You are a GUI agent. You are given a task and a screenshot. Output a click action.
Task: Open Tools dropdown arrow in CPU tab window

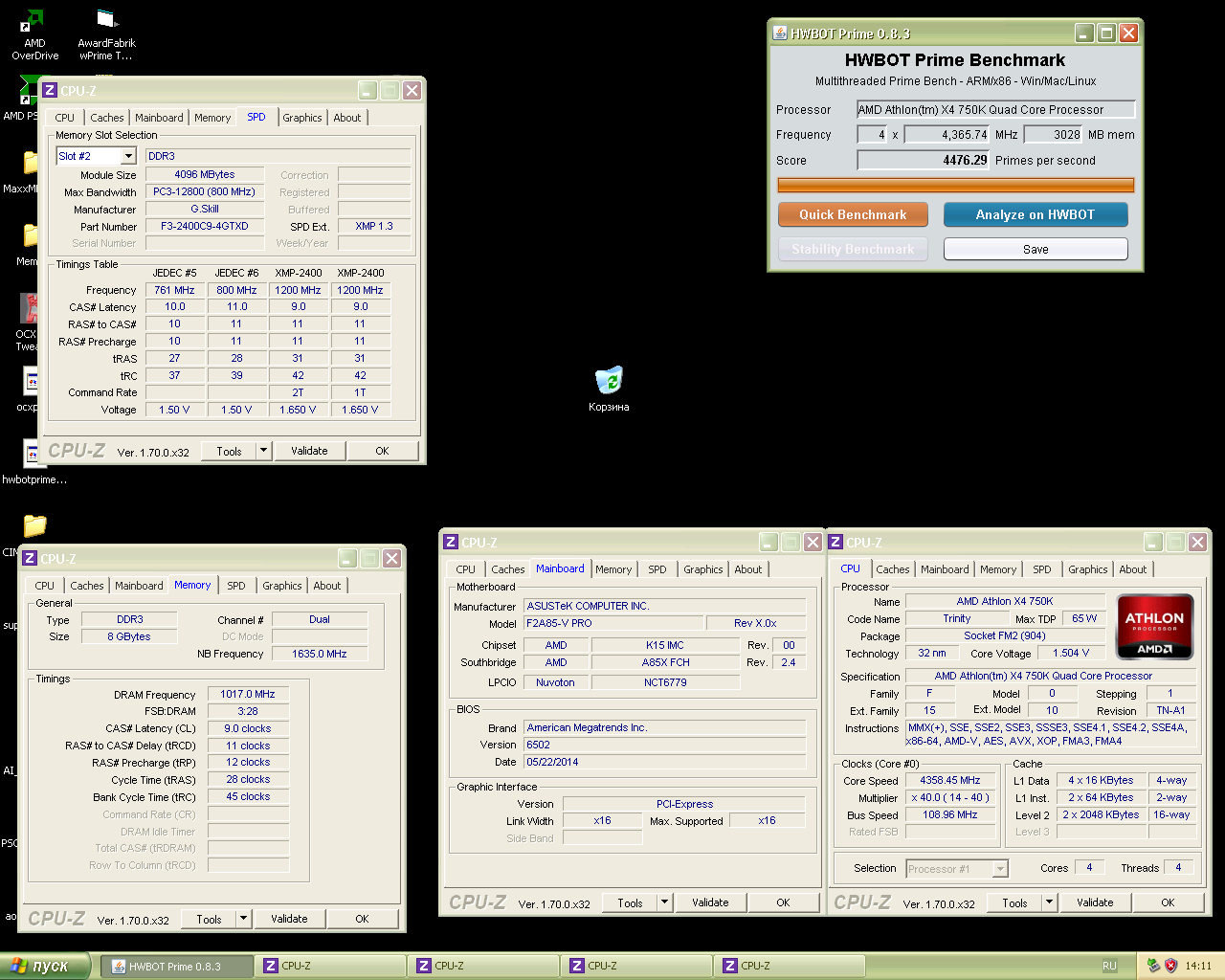(1050, 902)
